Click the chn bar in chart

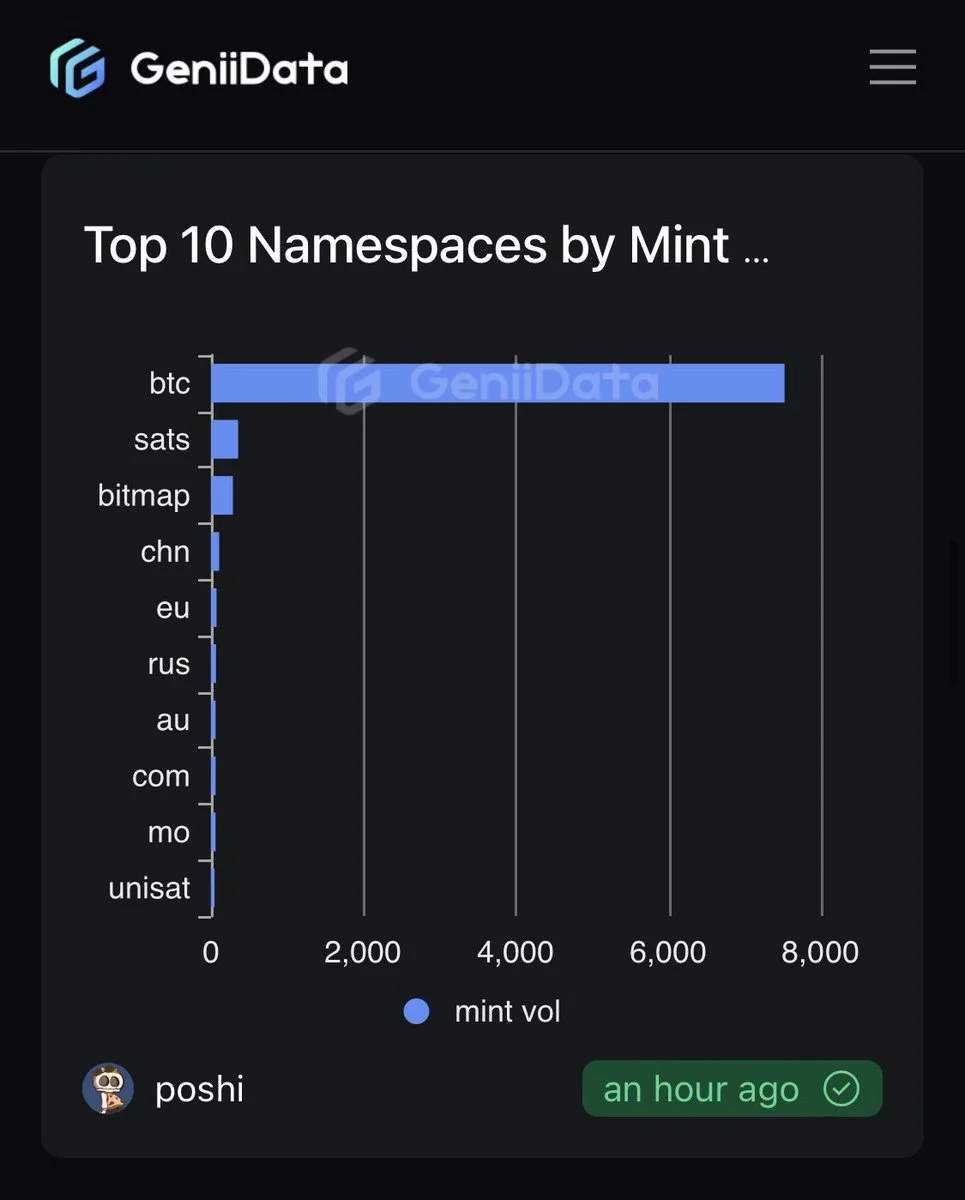[x=215, y=551]
